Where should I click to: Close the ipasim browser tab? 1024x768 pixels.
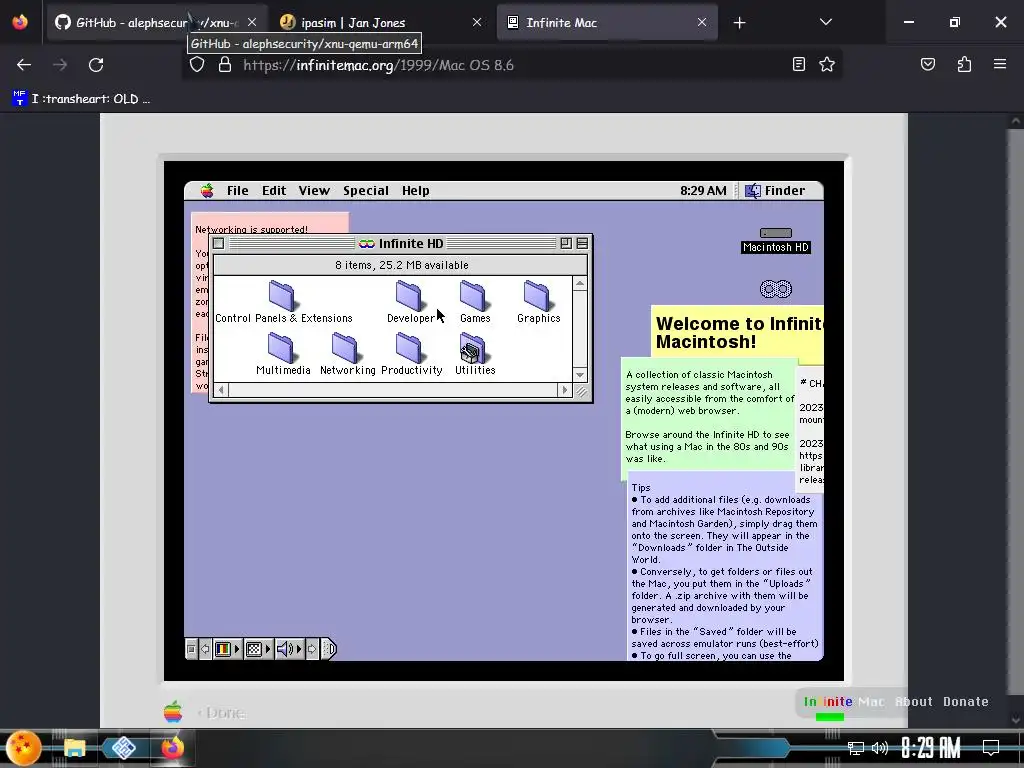coord(477,22)
